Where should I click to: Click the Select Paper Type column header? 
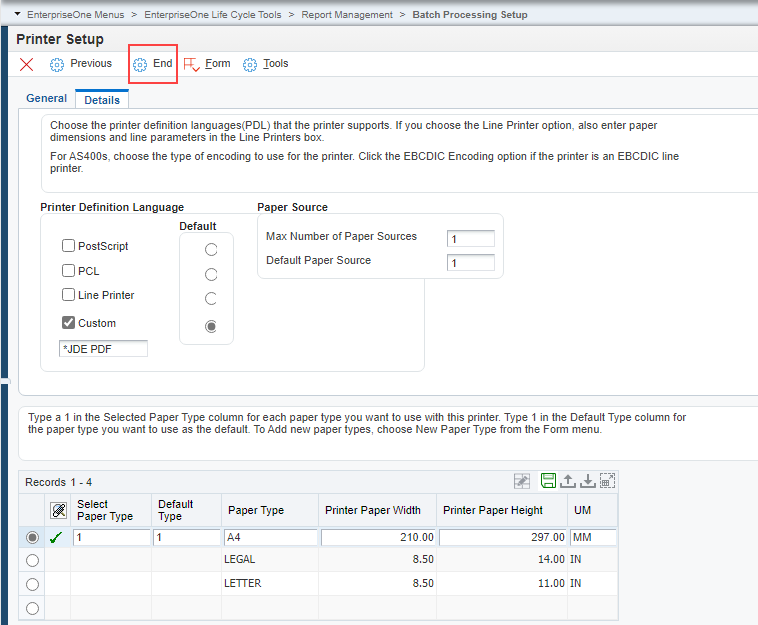tap(111, 510)
